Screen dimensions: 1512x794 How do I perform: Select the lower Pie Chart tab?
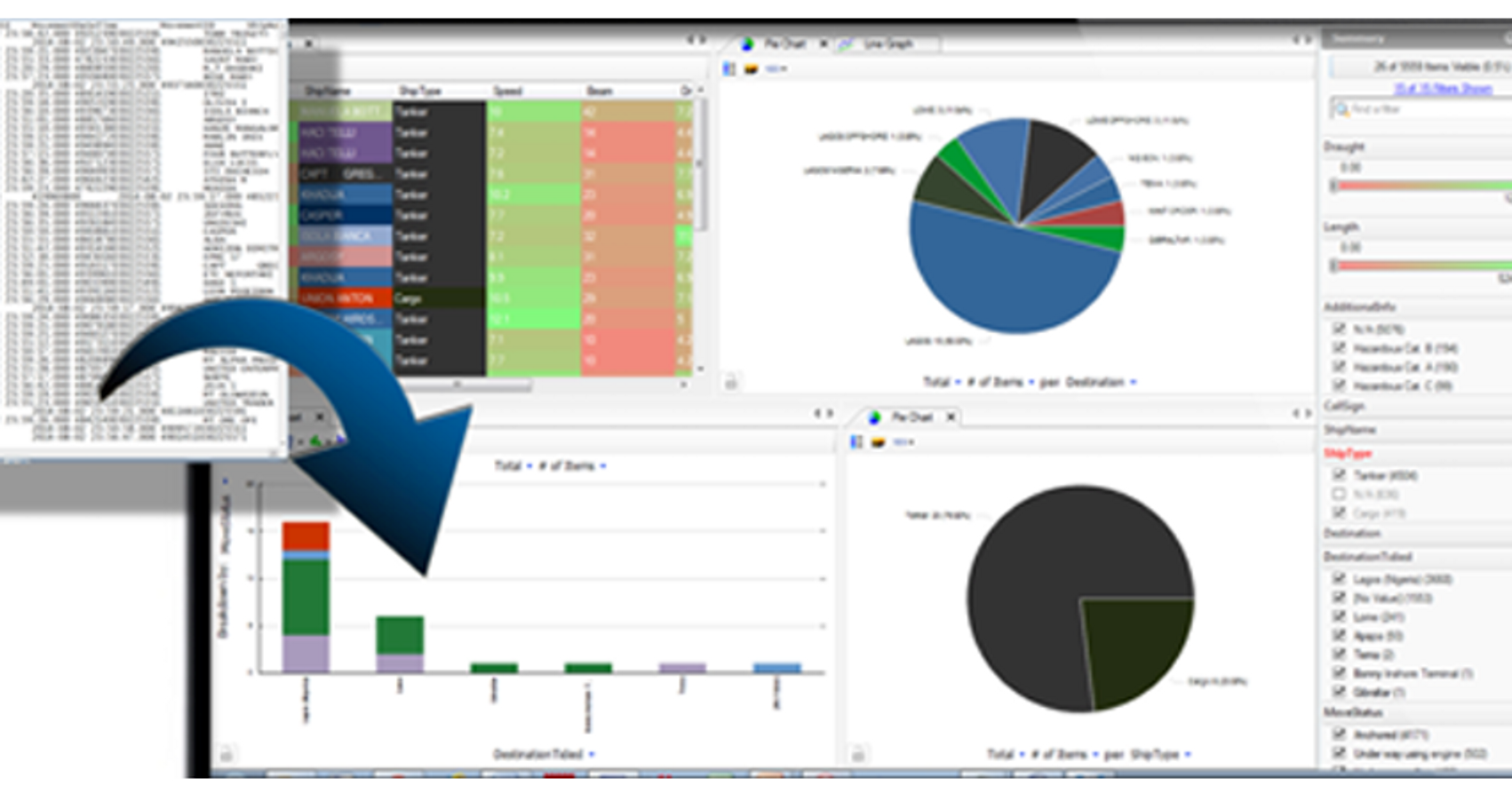[911, 417]
